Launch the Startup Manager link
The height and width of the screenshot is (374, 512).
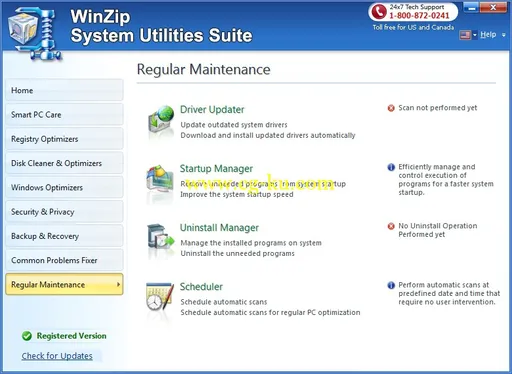(x=216, y=169)
